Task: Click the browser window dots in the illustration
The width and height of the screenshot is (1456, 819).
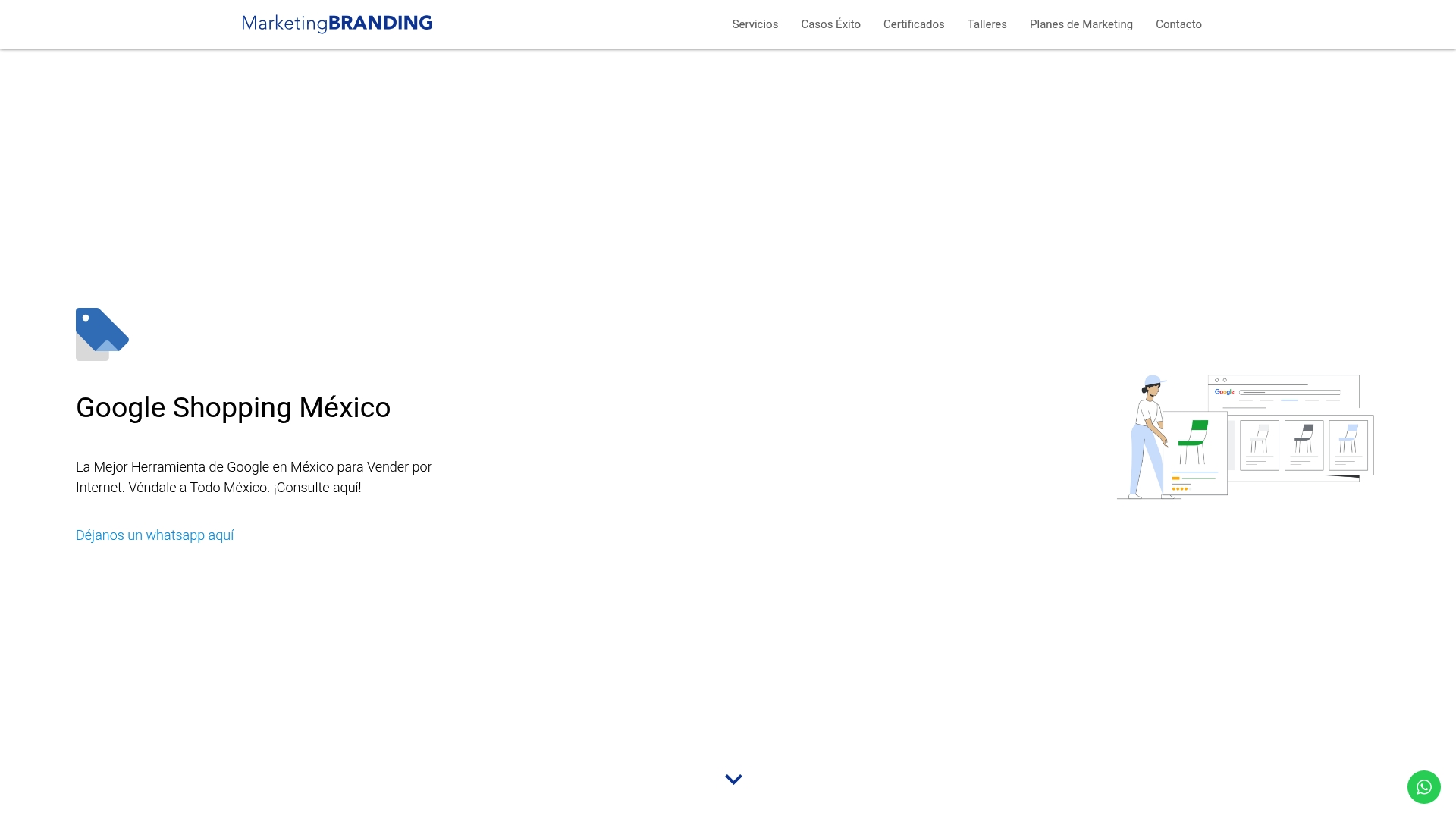Action: point(1221,380)
